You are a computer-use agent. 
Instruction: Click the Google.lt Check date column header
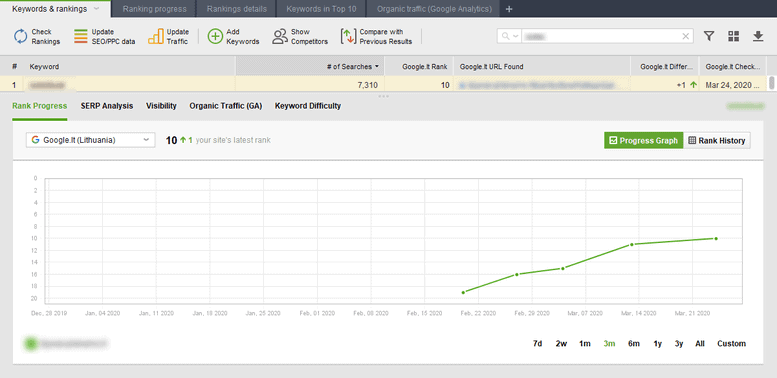732,66
